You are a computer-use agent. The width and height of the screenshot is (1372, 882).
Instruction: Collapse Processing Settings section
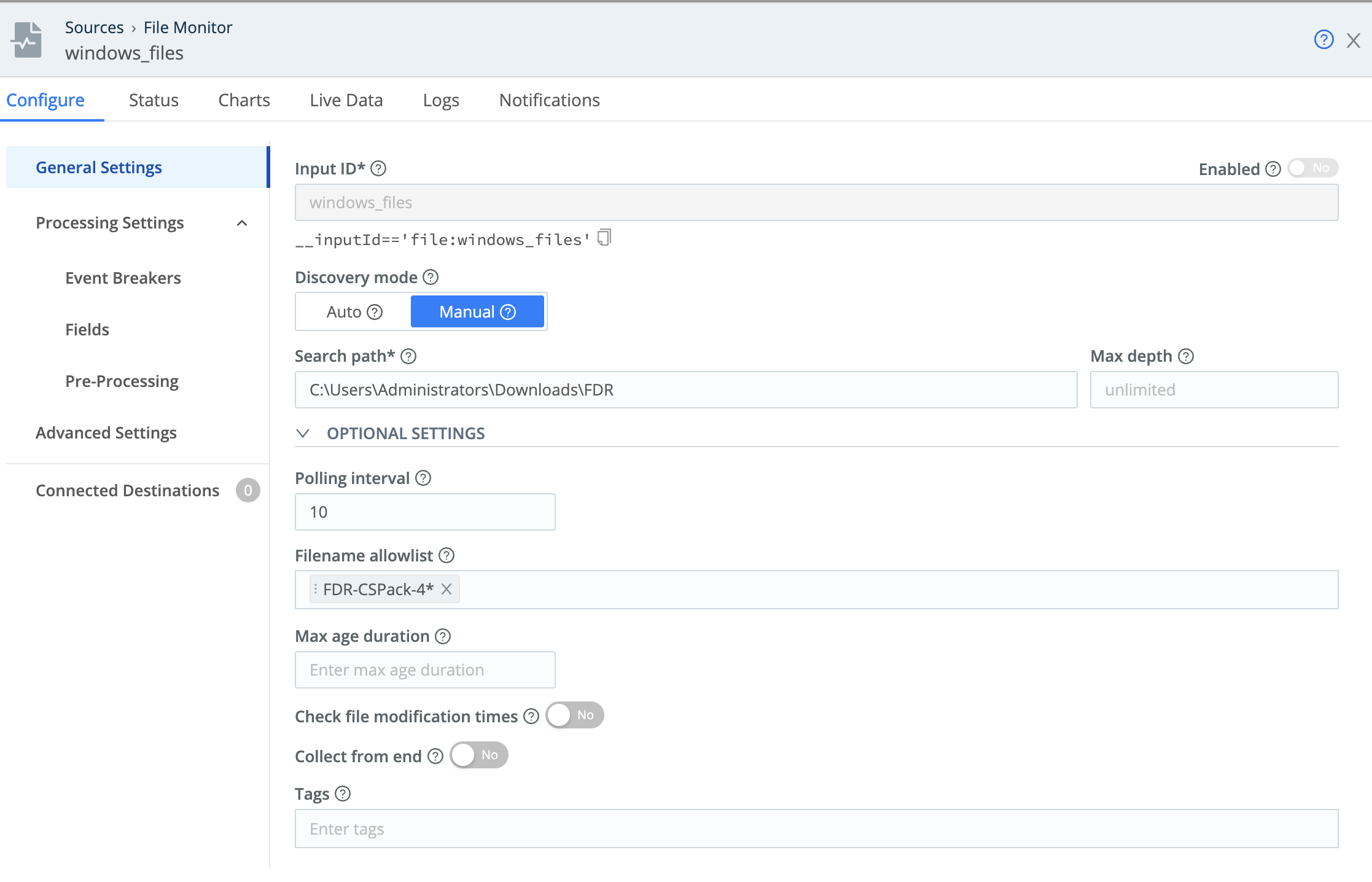point(242,223)
